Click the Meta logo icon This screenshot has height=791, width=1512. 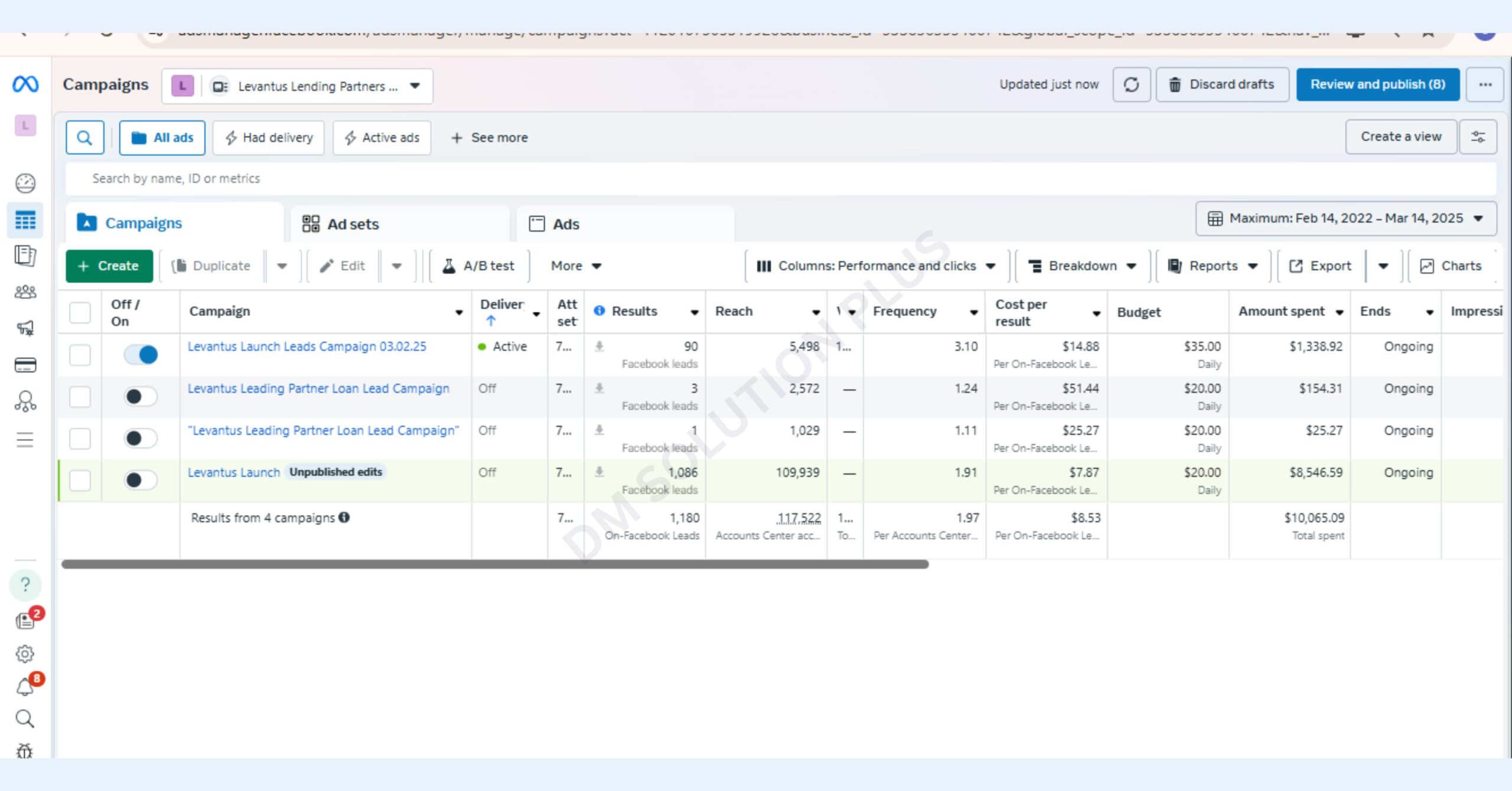pyautogui.click(x=25, y=84)
